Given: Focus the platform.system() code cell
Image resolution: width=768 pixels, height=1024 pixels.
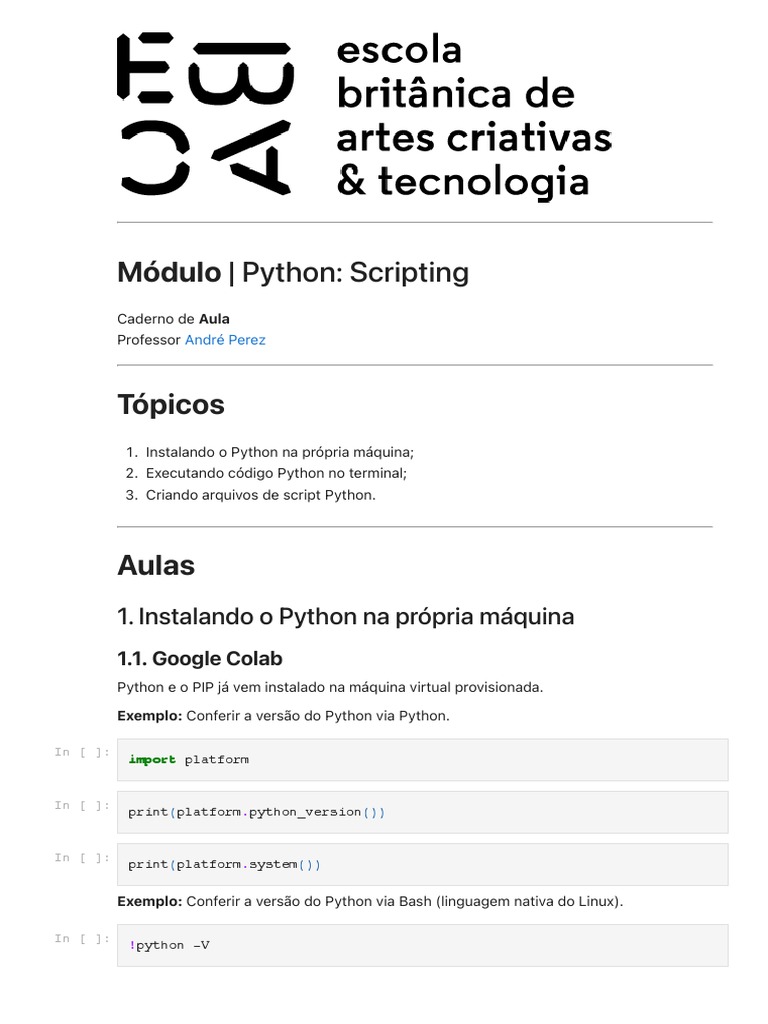Looking at the screenshot, I should 422,864.
